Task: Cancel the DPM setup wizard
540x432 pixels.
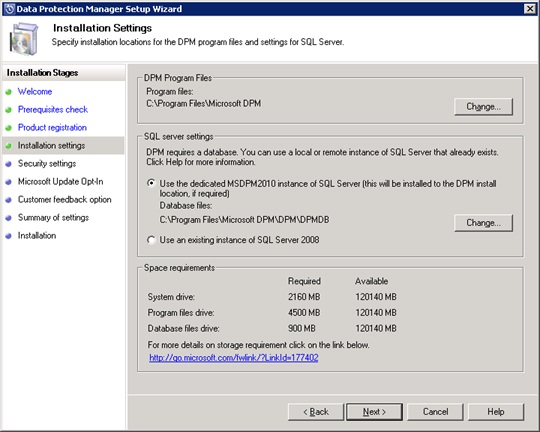Action: tap(435, 412)
